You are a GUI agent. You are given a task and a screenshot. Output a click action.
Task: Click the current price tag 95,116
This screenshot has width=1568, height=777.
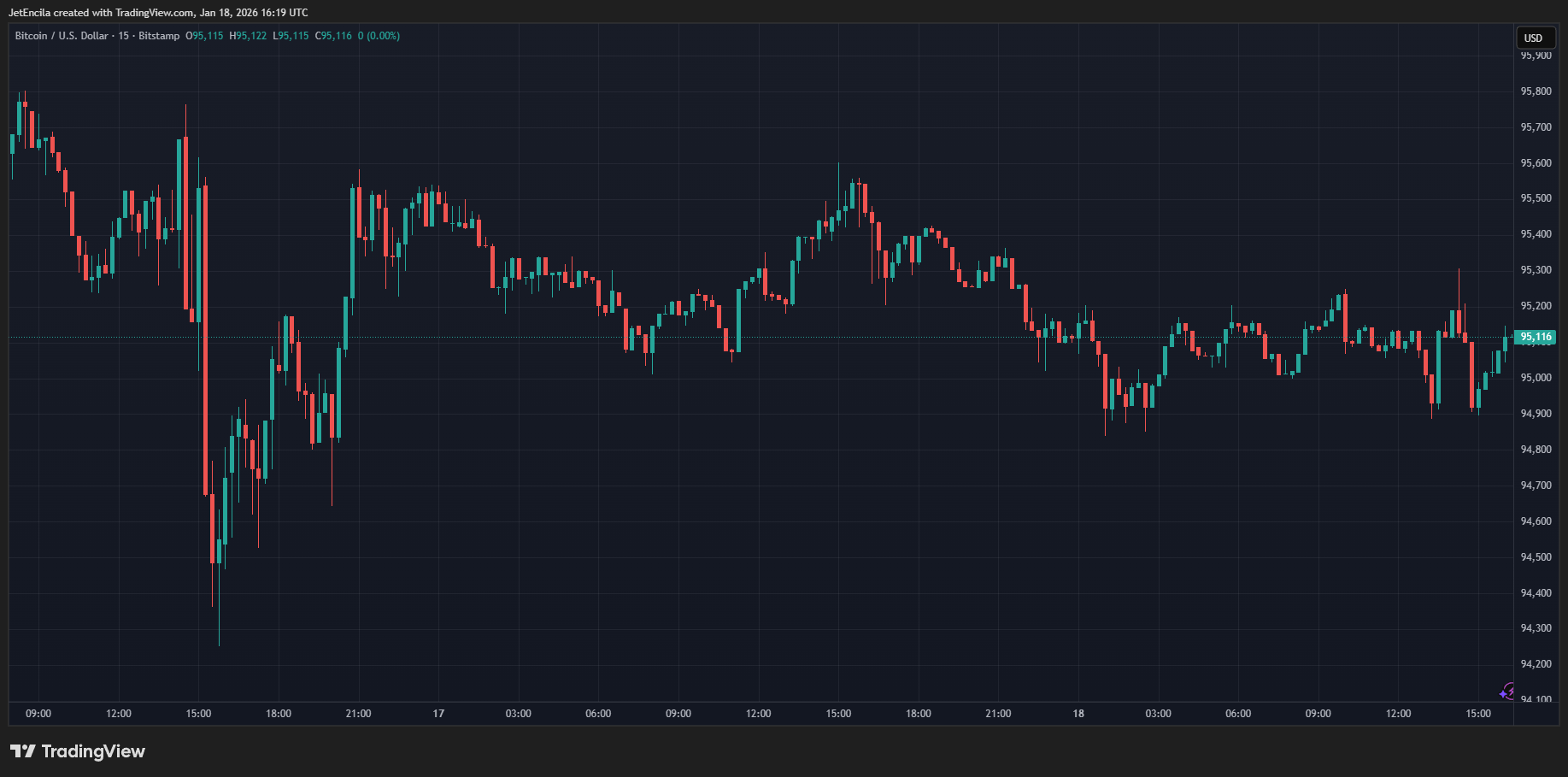tap(1536, 337)
